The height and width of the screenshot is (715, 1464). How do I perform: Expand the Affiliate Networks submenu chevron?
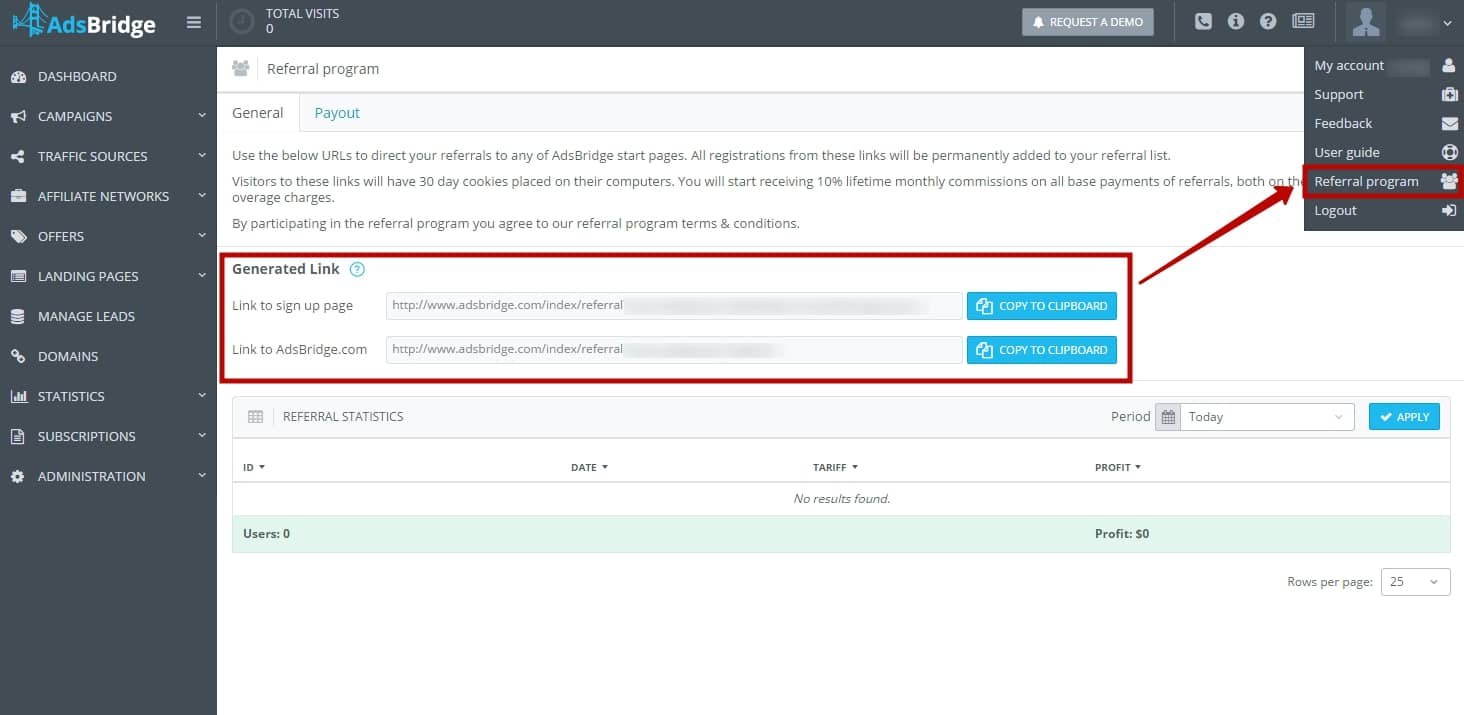[202, 195]
